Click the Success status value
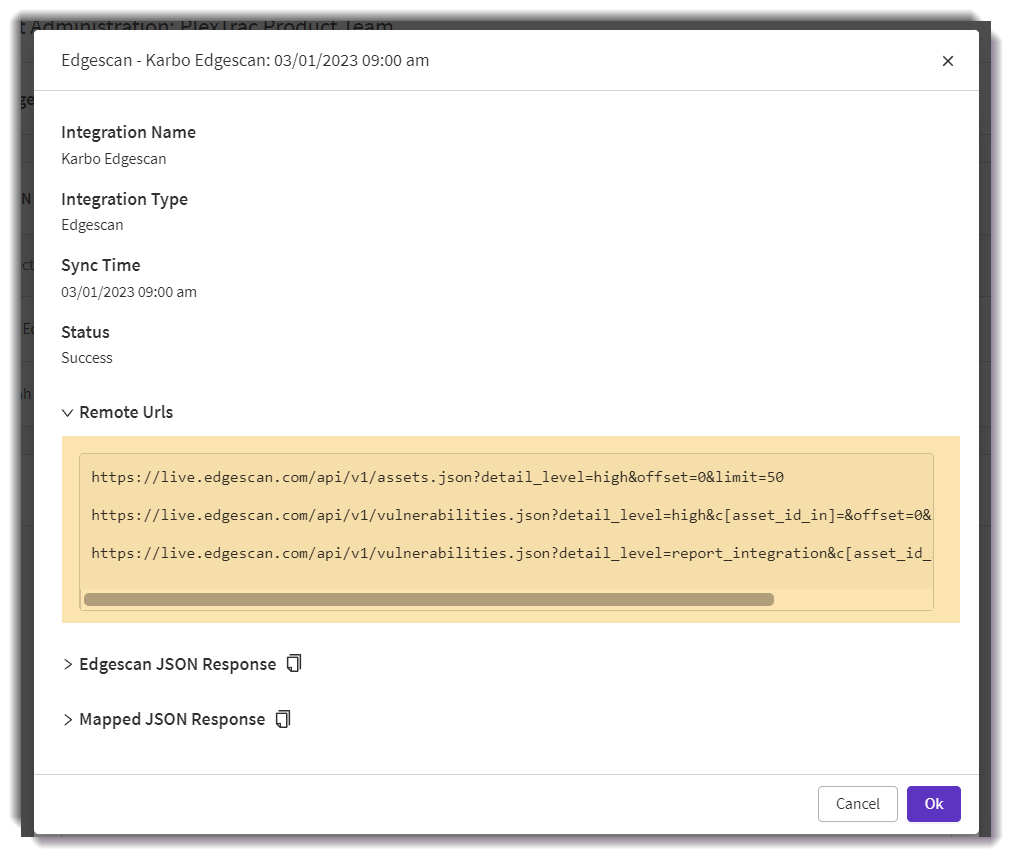Viewport: 1012px width, 858px height. [x=86, y=358]
